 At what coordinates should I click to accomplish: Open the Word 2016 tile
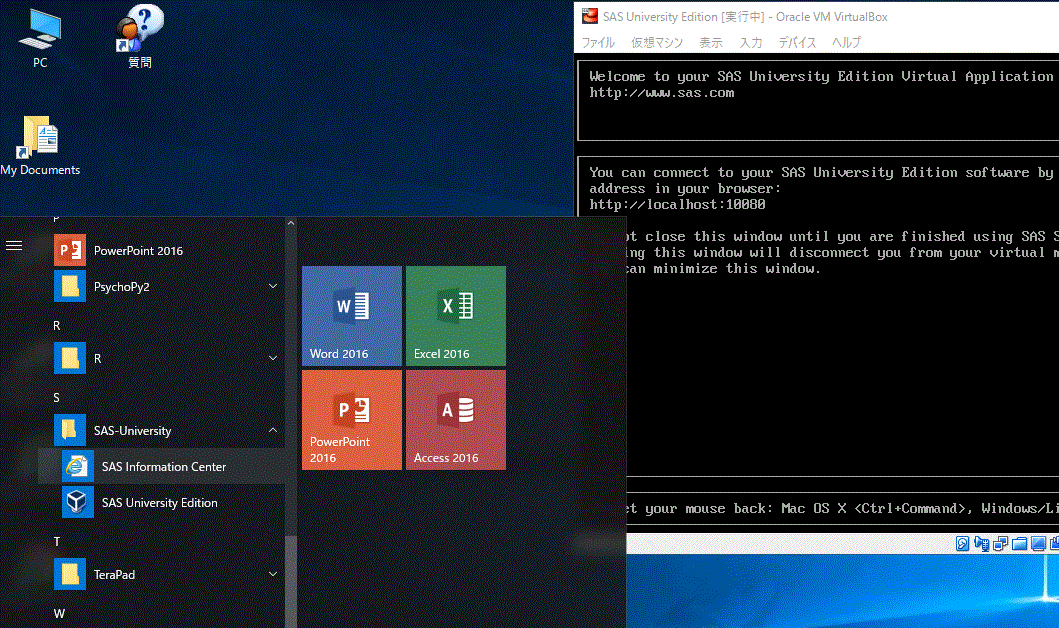[x=352, y=316]
